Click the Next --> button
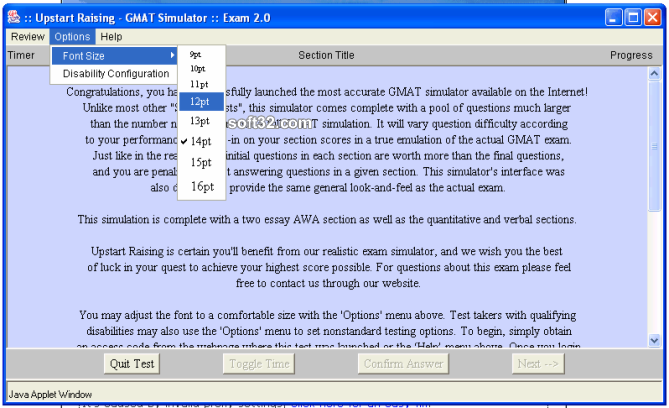Screen dimensions: 669x408 pos(538,364)
